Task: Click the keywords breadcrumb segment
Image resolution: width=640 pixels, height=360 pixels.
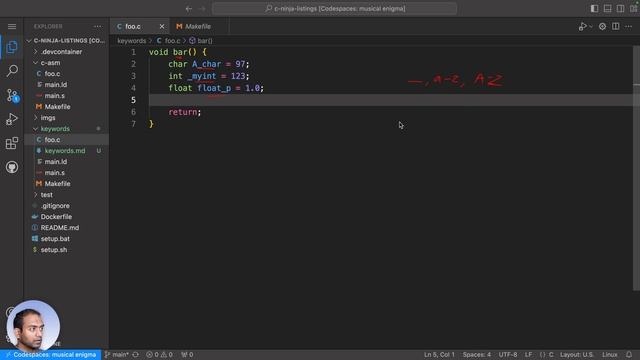Action: tap(131, 41)
